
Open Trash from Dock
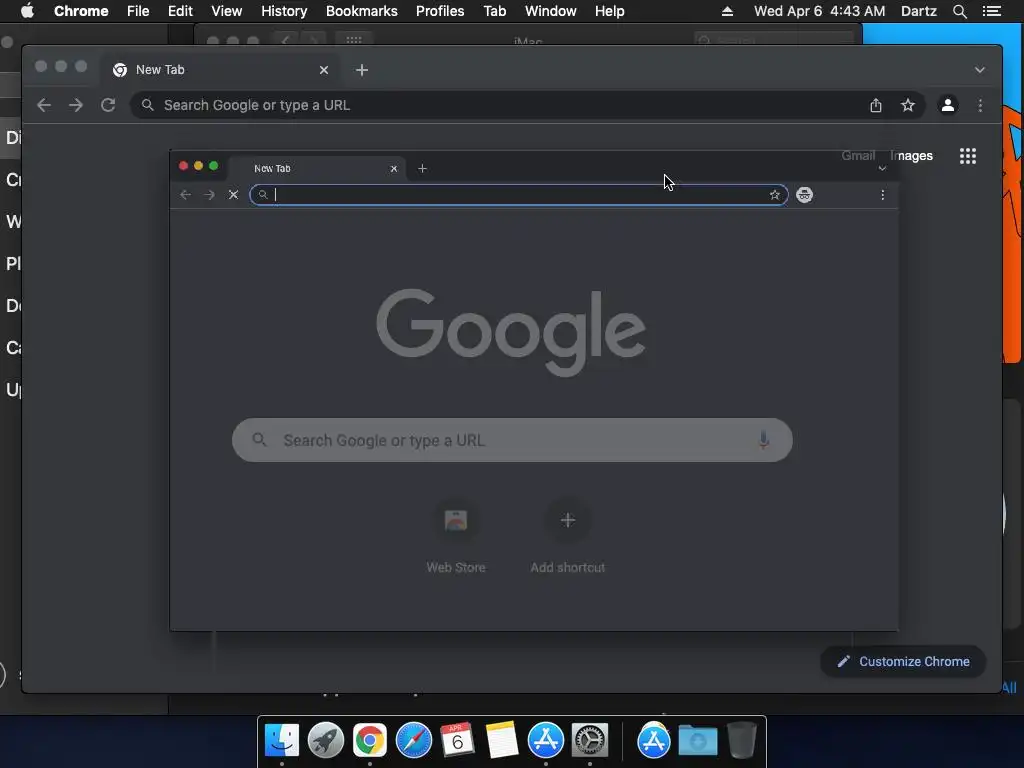(x=742, y=741)
